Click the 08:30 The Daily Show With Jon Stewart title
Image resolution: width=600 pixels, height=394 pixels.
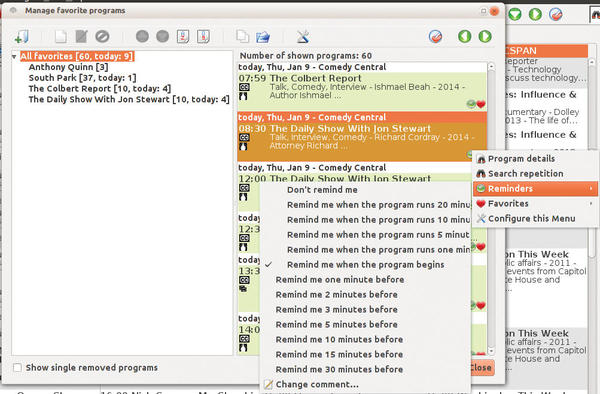(x=350, y=129)
